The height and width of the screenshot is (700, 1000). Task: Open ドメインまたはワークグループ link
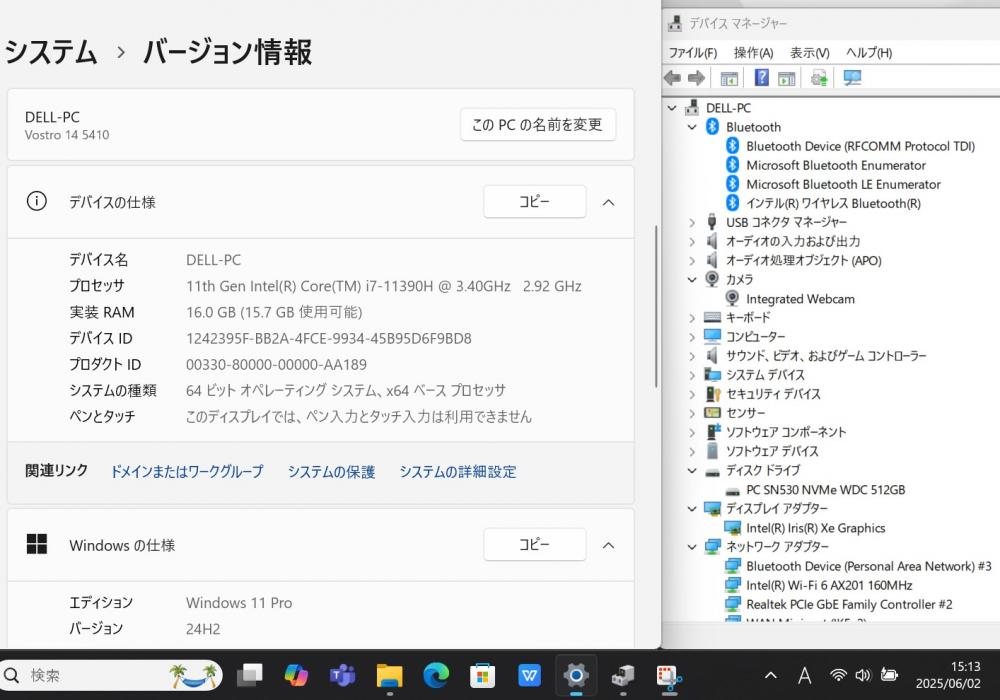[x=187, y=472]
